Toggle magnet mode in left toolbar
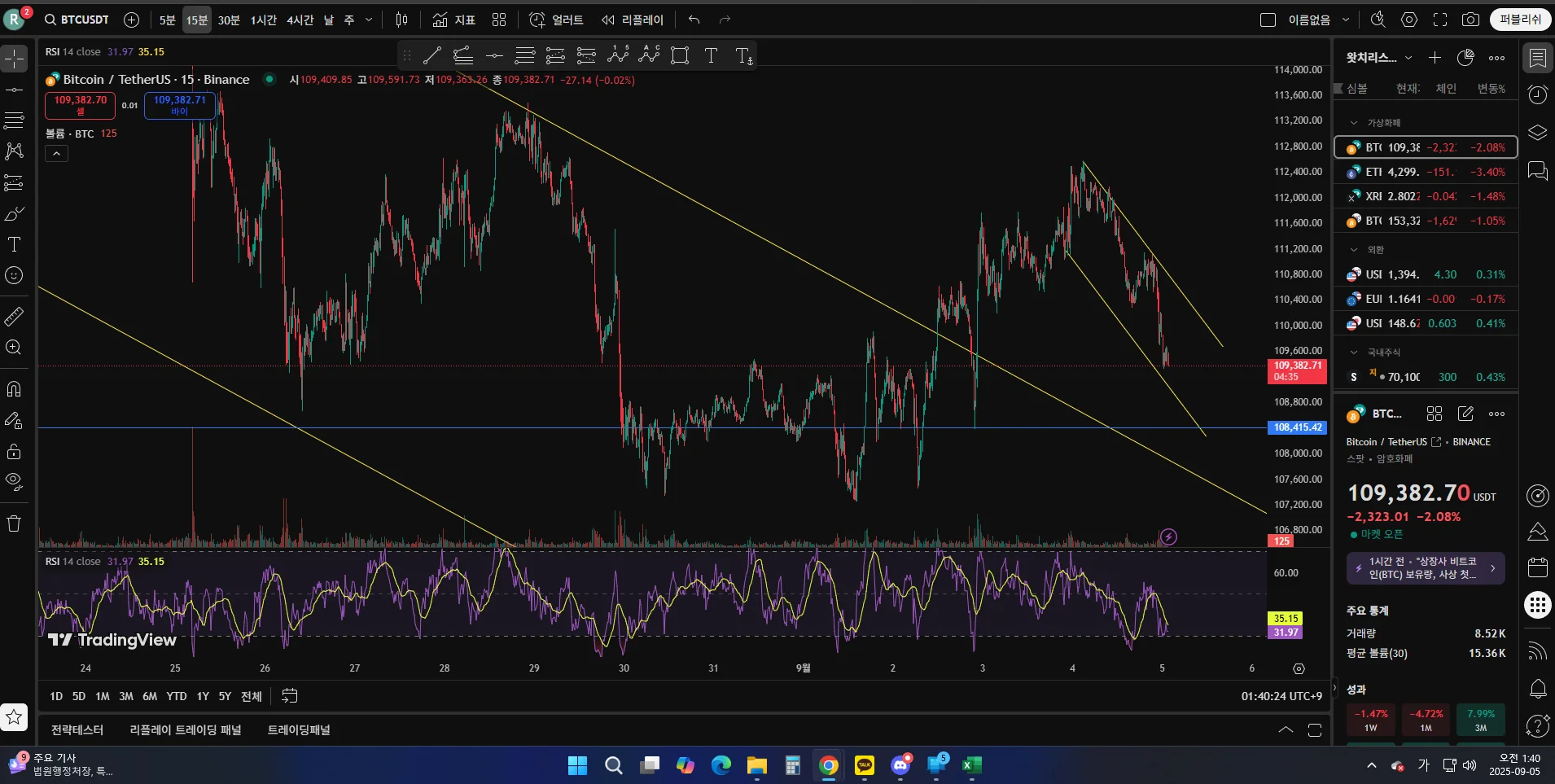Screen dimensions: 1555x784 tap(15, 389)
